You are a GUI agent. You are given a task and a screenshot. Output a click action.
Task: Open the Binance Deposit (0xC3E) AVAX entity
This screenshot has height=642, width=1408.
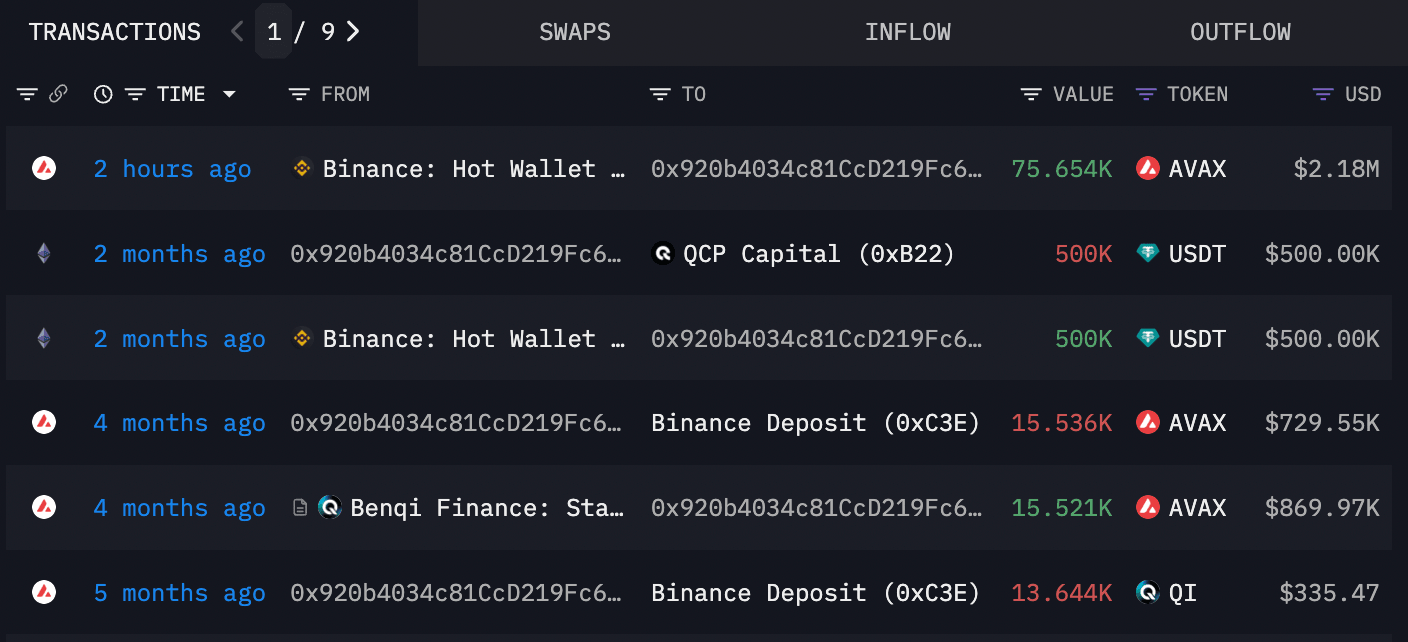[x=815, y=423]
